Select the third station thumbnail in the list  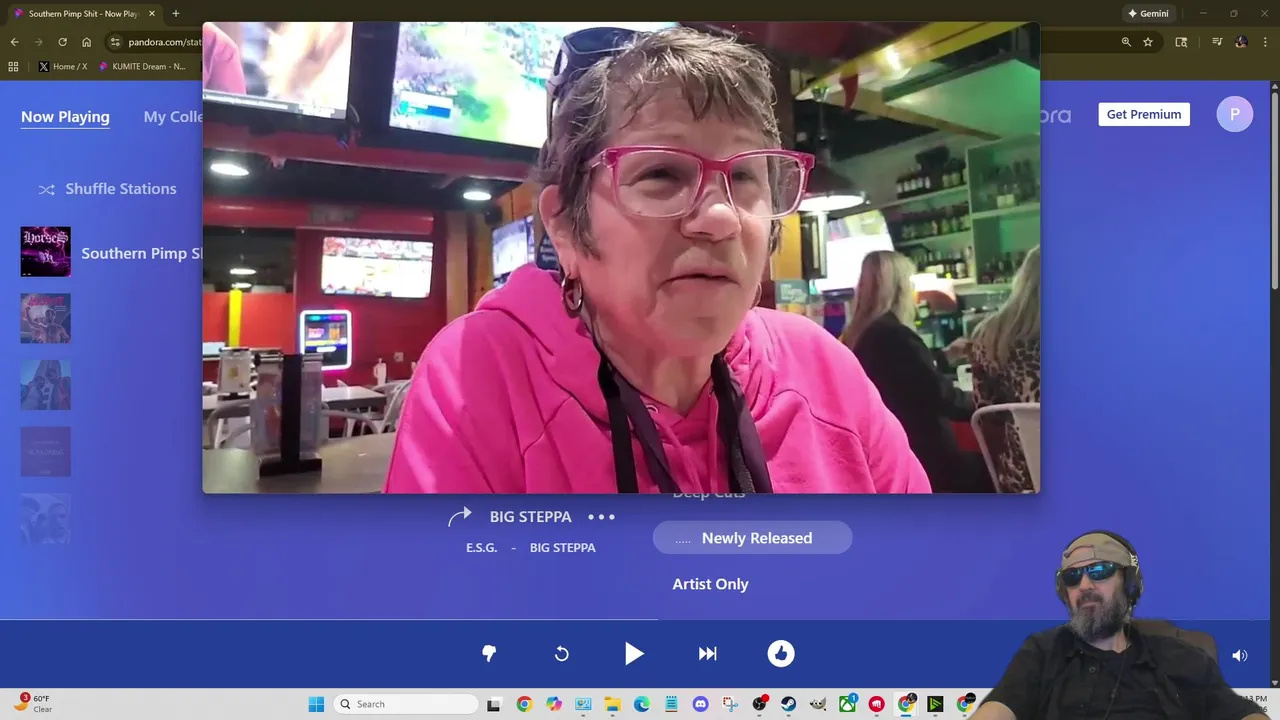pos(46,385)
